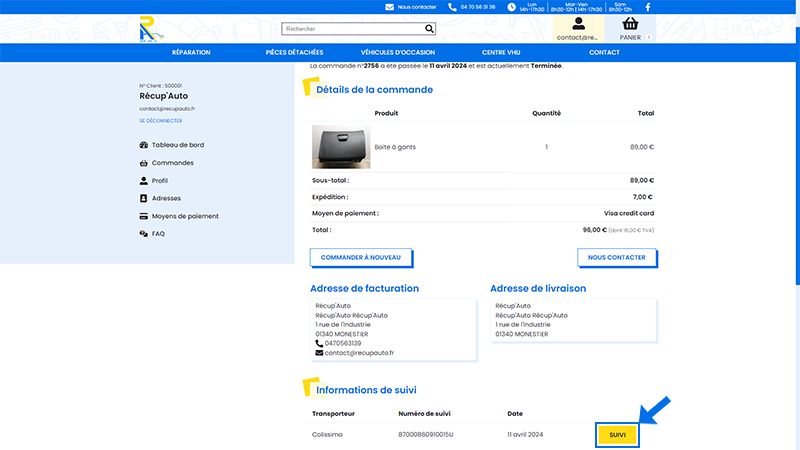Image resolution: width=800 pixels, height=450 pixels.
Task: Click the phone icon in billing address
Action: [x=319, y=343]
